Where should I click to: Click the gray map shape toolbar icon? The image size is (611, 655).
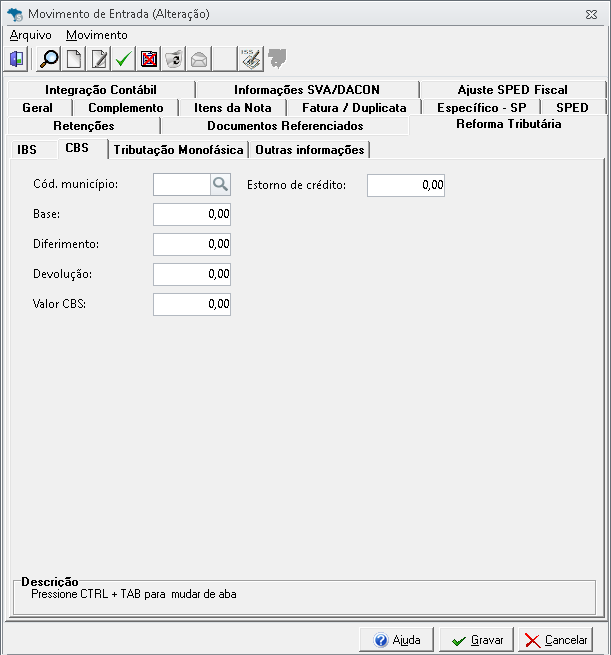pos(277,58)
